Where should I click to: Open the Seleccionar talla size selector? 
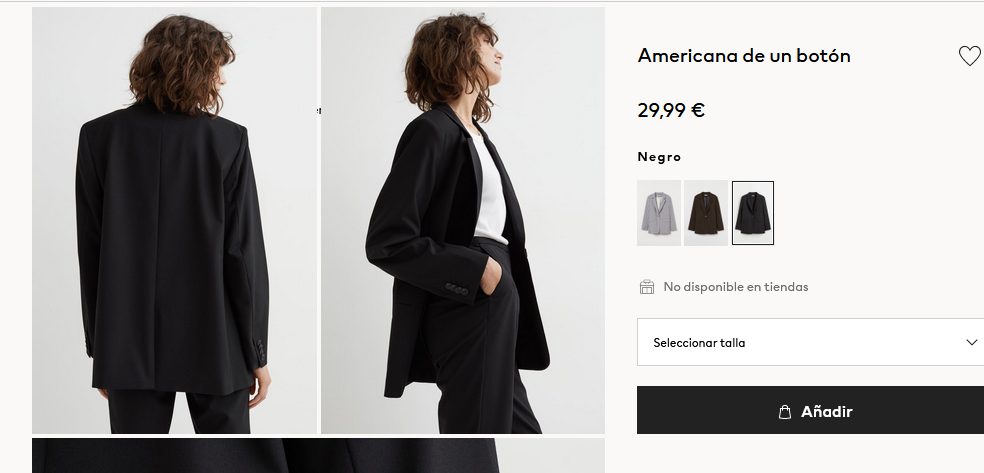tap(810, 342)
